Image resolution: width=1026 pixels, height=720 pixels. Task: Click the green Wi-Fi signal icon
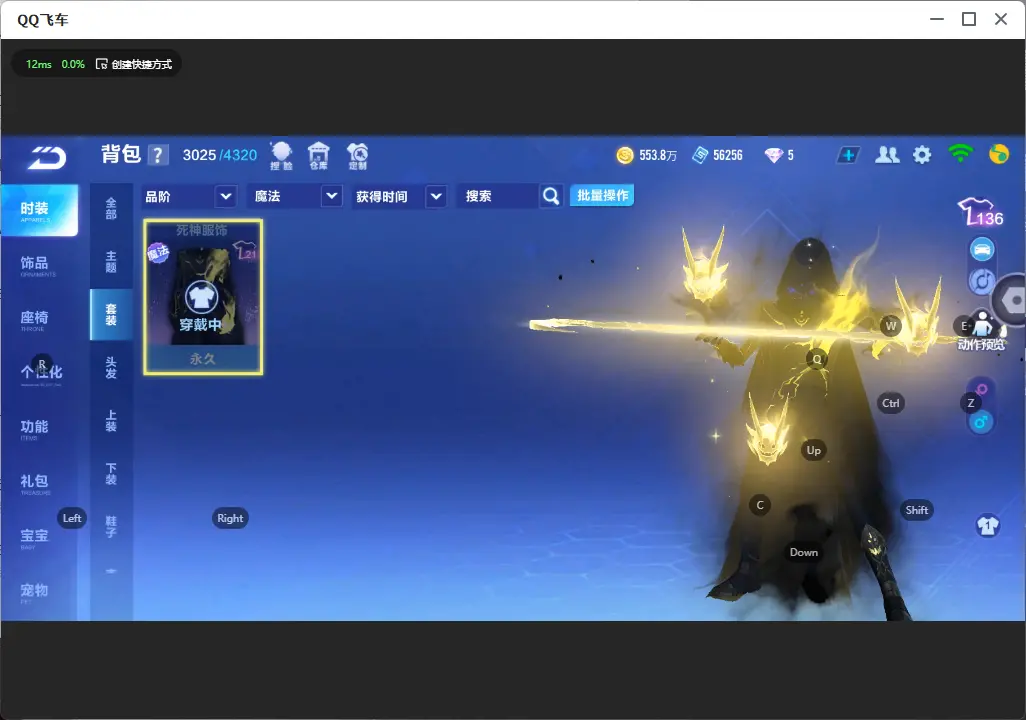[x=960, y=154]
